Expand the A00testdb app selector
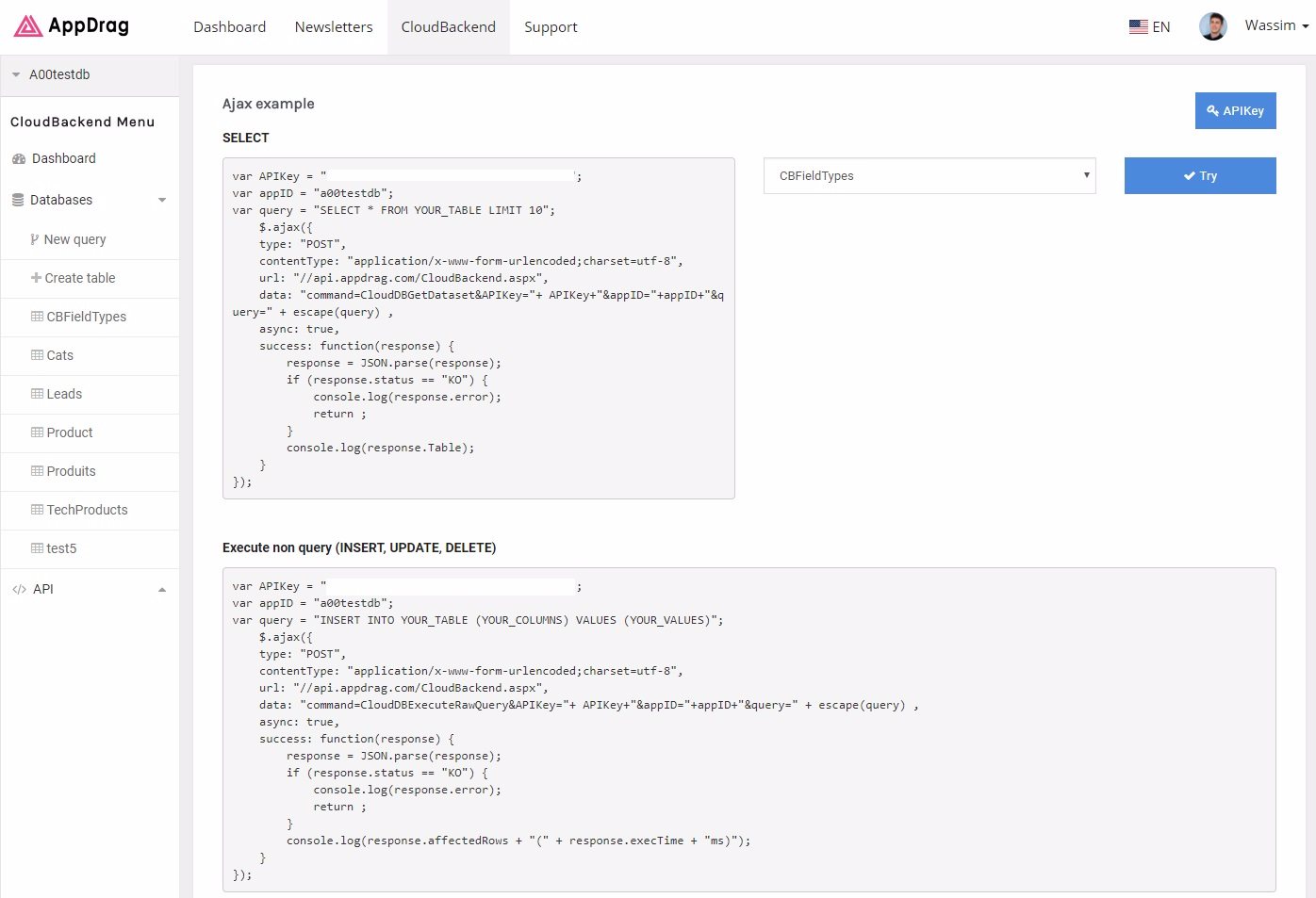This screenshot has height=898, width=1316. [90, 74]
